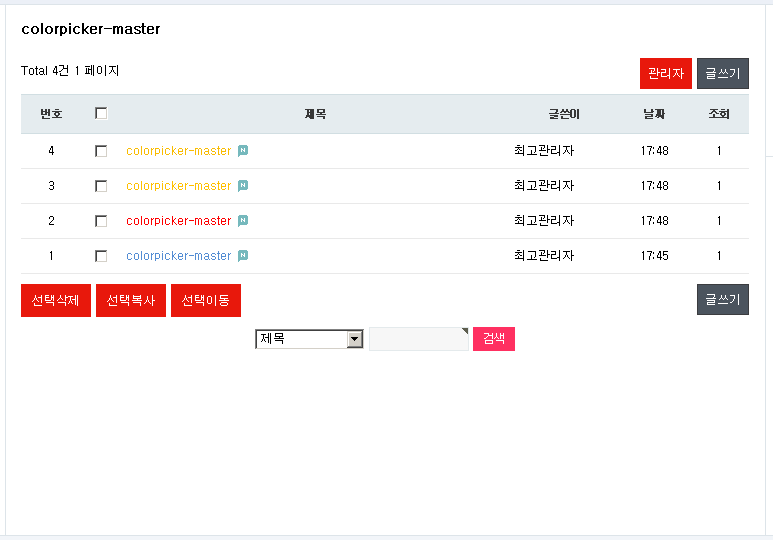The image size is (773, 540).
Task: Click the 선택삭제 button
Action: tap(56, 300)
